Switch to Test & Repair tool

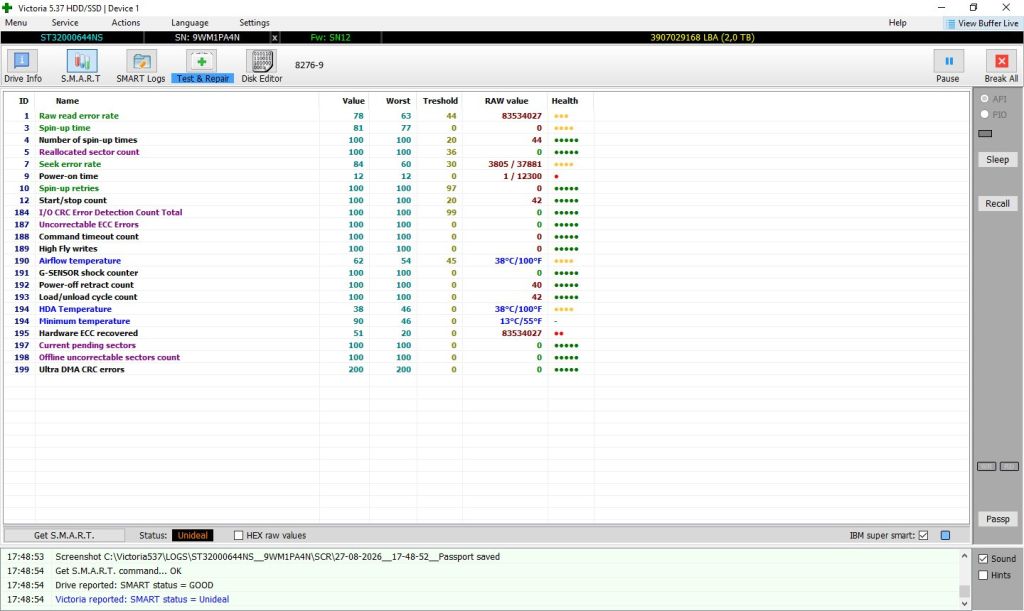[x=202, y=61]
